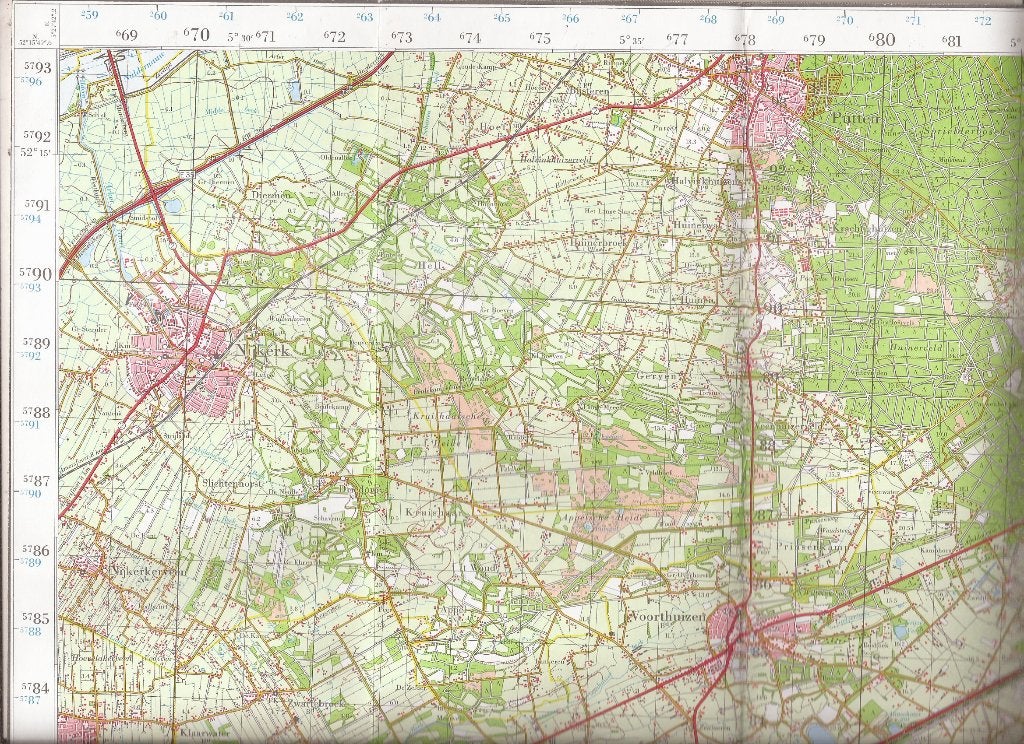Click the 5° 30' longitude marker
The height and width of the screenshot is (744, 1024).
[x=240, y=37]
